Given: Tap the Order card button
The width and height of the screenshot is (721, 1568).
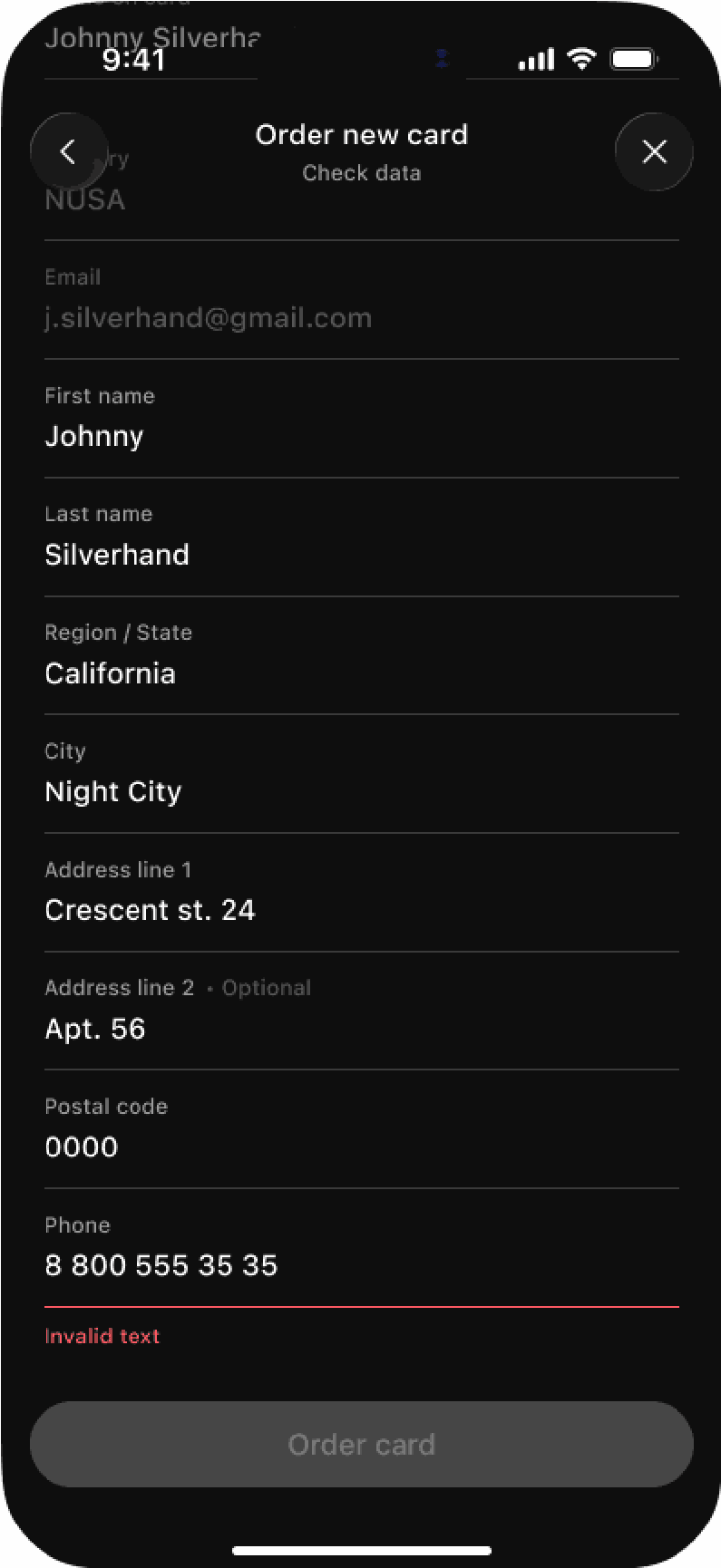Looking at the screenshot, I should [x=362, y=1444].
